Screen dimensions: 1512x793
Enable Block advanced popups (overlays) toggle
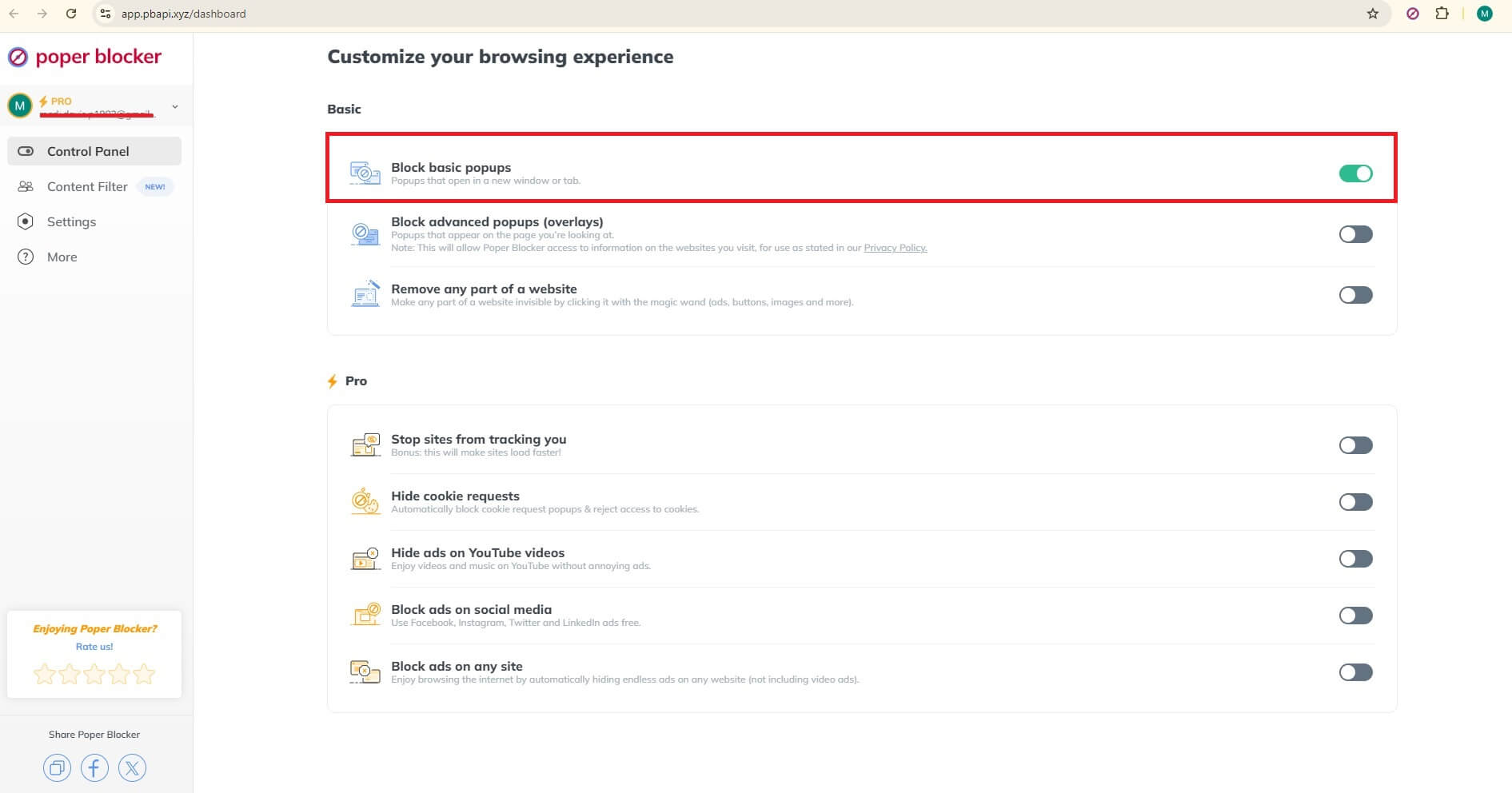[x=1355, y=234]
